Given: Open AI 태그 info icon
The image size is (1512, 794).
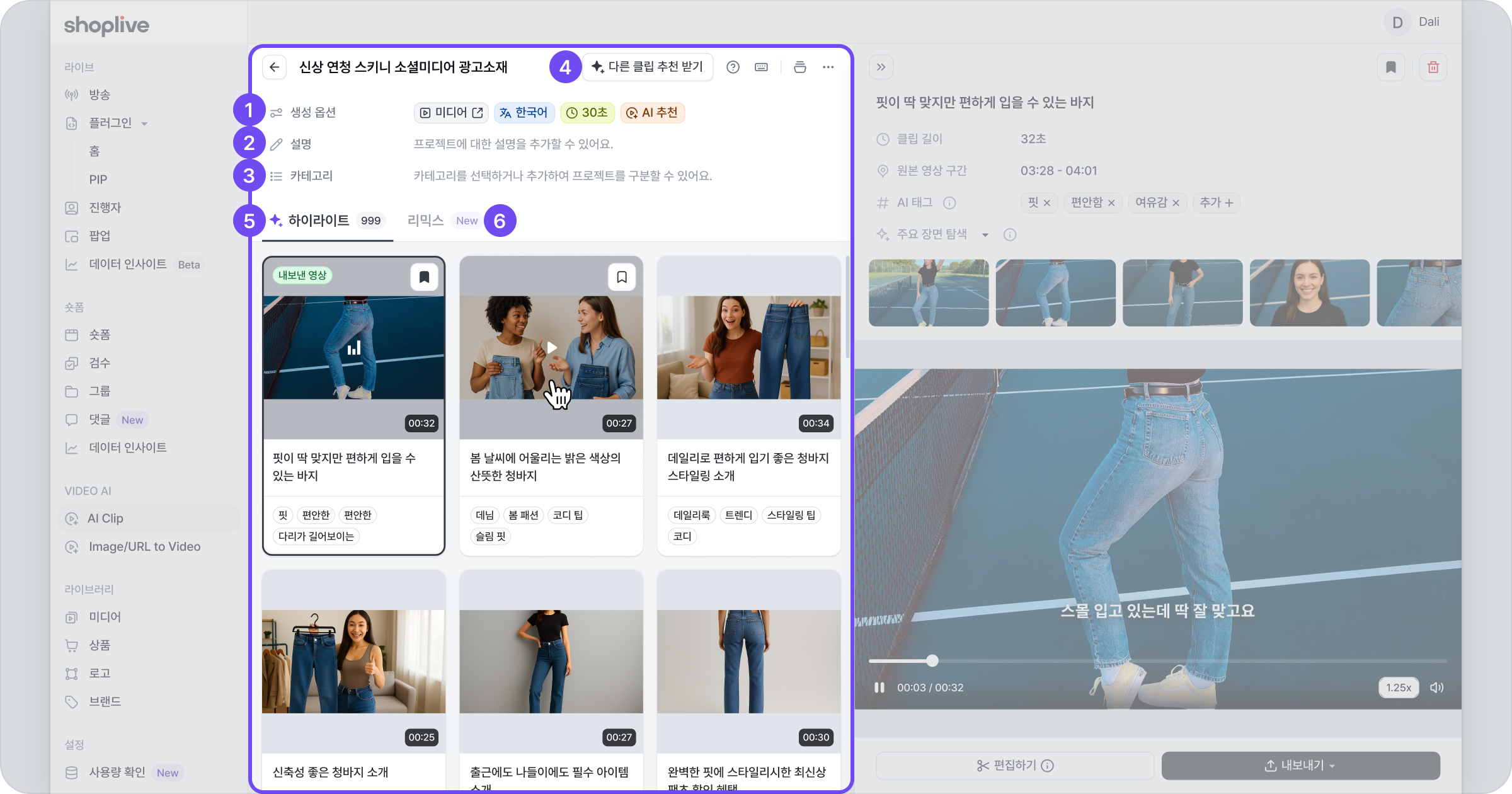Looking at the screenshot, I should pyautogui.click(x=949, y=202).
